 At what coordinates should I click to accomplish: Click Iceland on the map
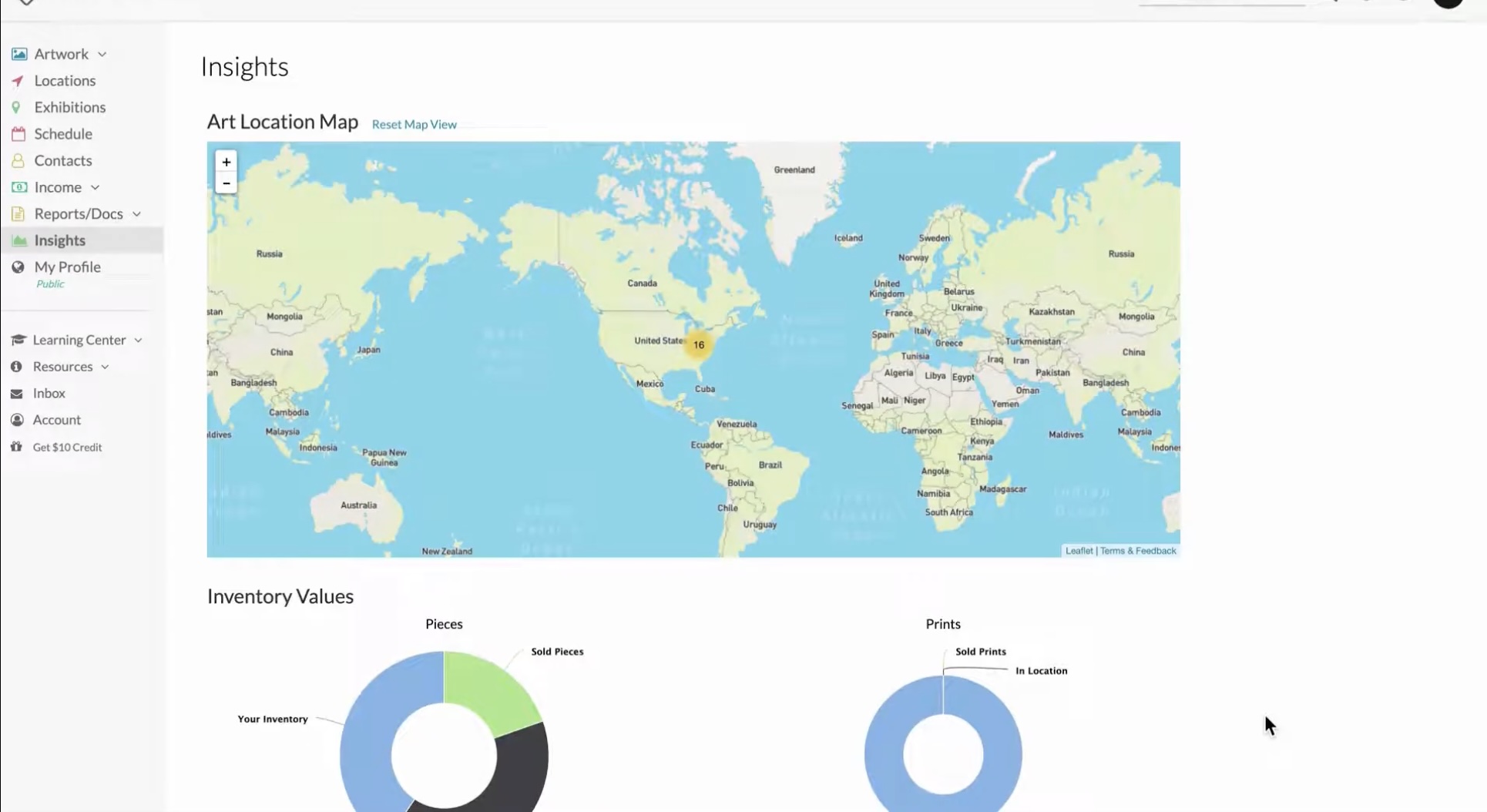point(848,238)
